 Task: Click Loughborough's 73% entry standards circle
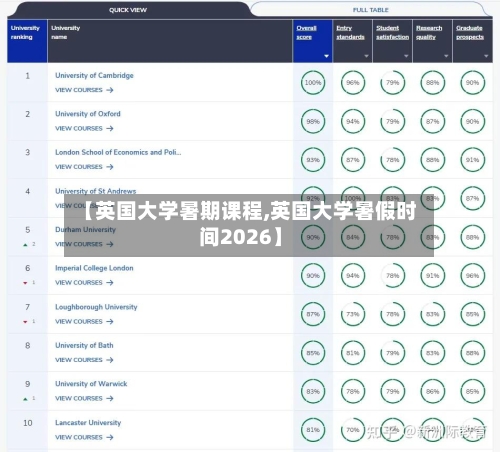coord(353,314)
